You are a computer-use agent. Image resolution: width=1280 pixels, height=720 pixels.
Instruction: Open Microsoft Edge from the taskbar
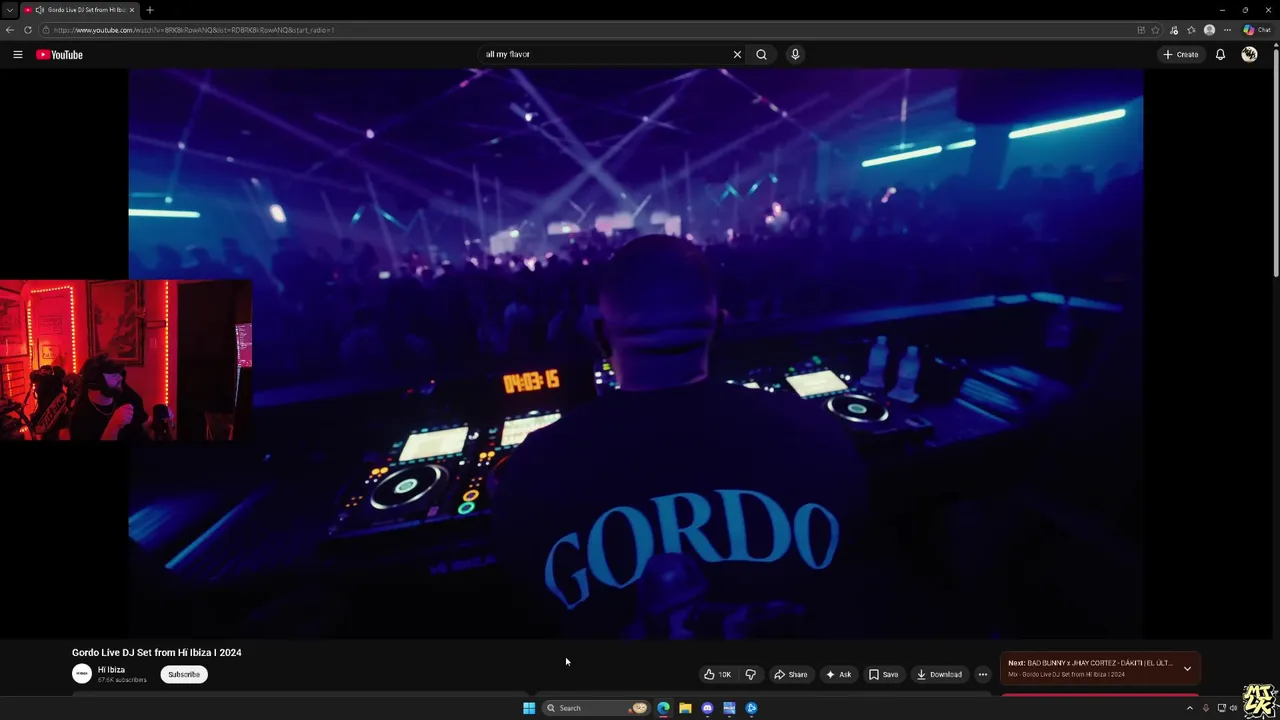click(x=663, y=708)
